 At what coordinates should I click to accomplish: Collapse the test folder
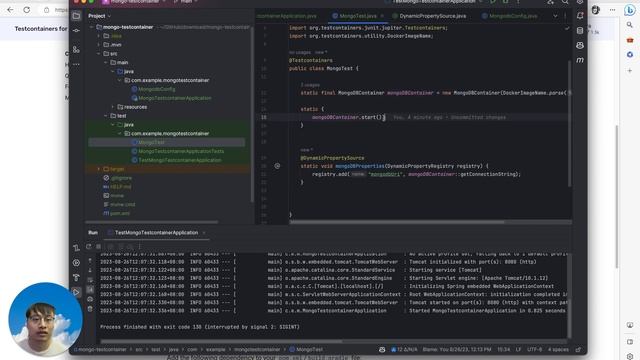tap(106, 116)
